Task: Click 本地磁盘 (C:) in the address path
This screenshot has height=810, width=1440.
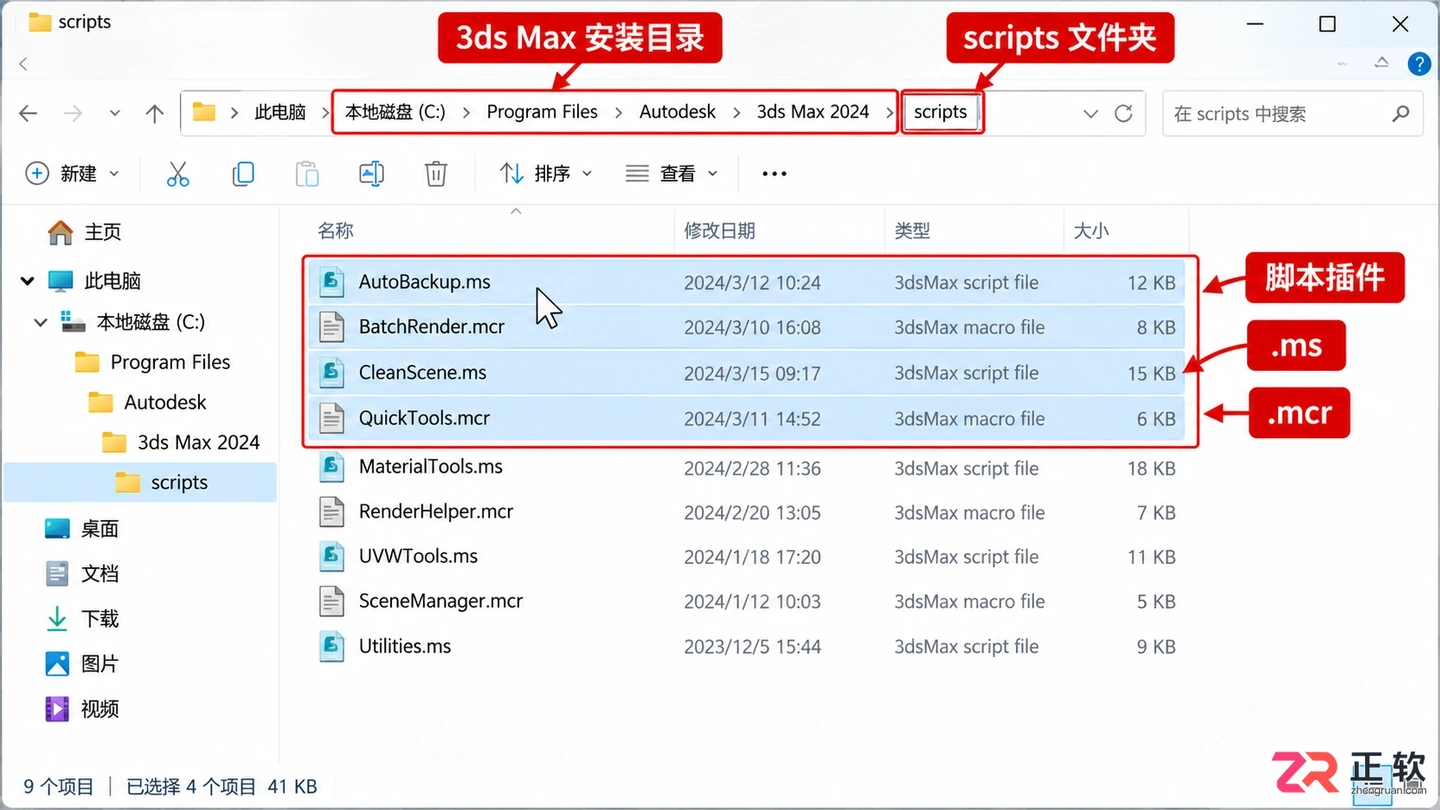Action: 395,112
